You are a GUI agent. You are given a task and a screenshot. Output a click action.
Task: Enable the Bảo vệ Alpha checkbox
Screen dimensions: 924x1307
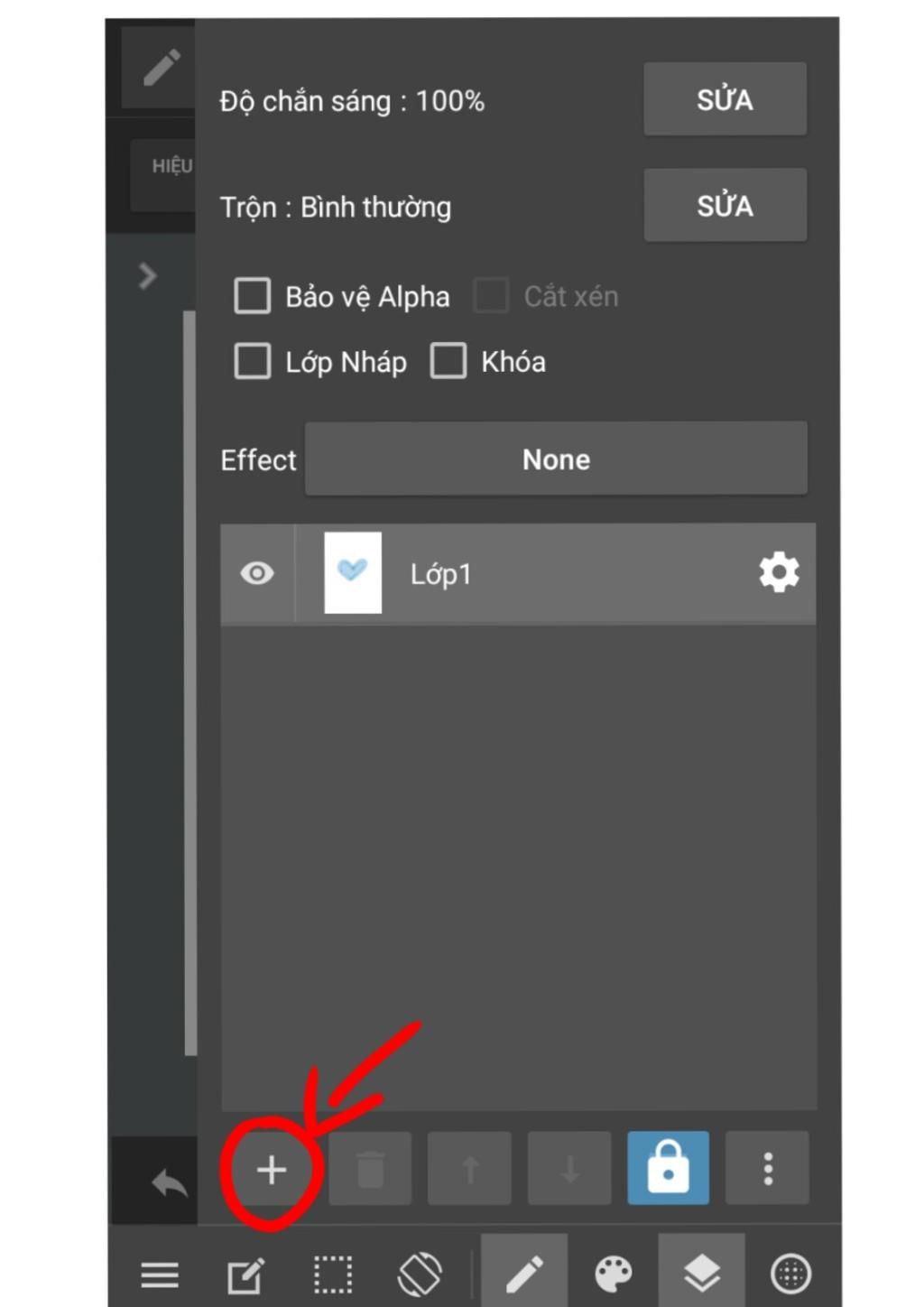click(x=252, y=295)
